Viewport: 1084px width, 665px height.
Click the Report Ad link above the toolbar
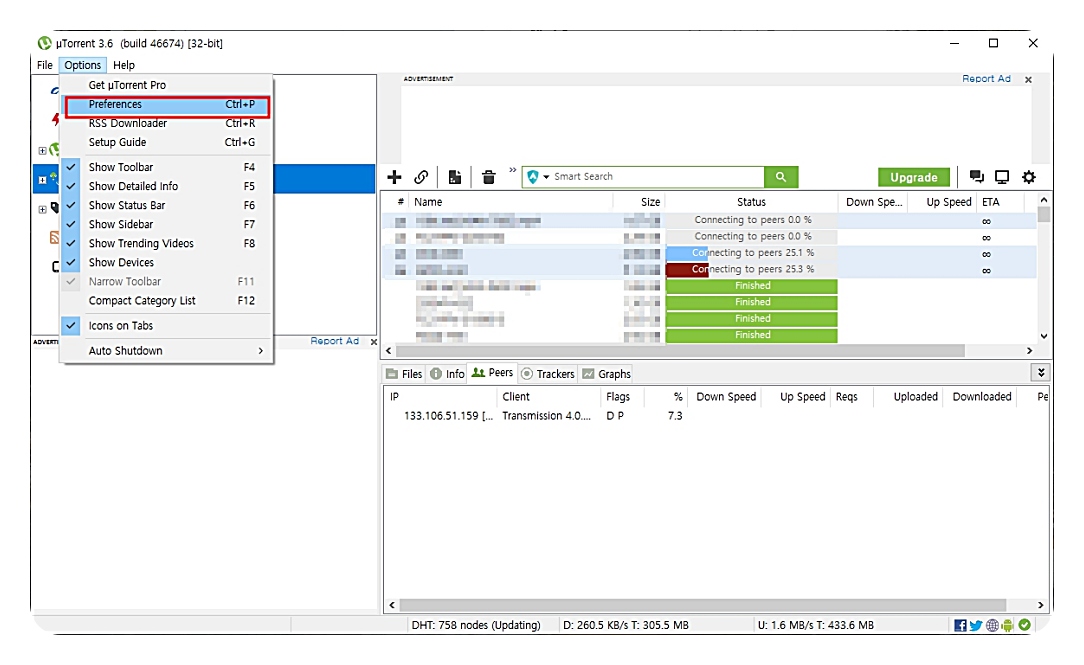point(986,79)
